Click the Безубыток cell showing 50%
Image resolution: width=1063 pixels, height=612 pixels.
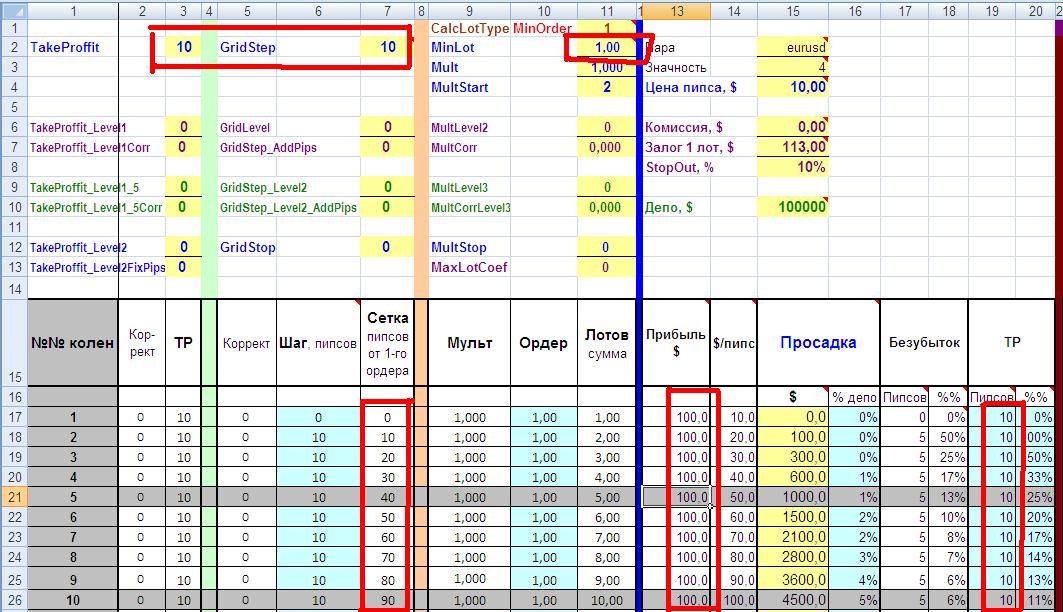point(948,437)
